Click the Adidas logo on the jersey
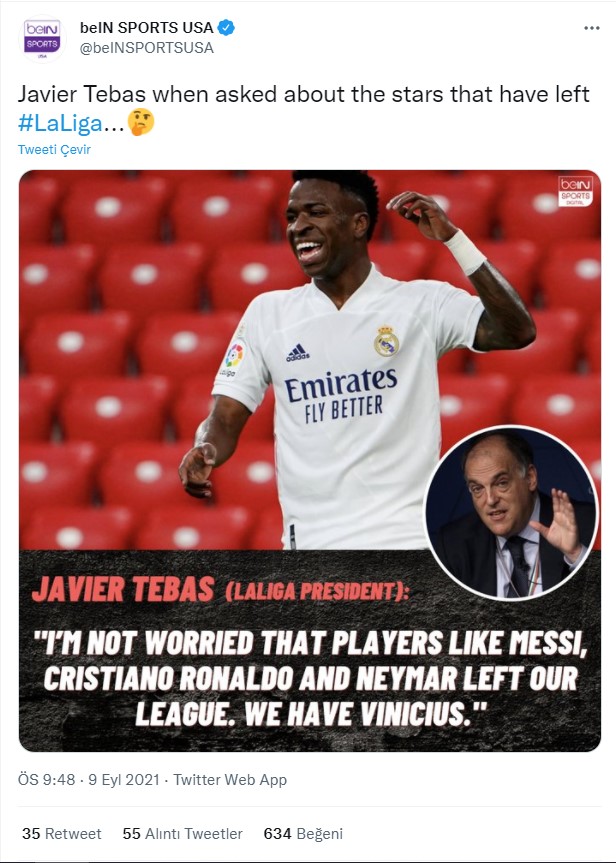Image resolution: width=616 pixels, height=863 pixels. pos(297,353)
